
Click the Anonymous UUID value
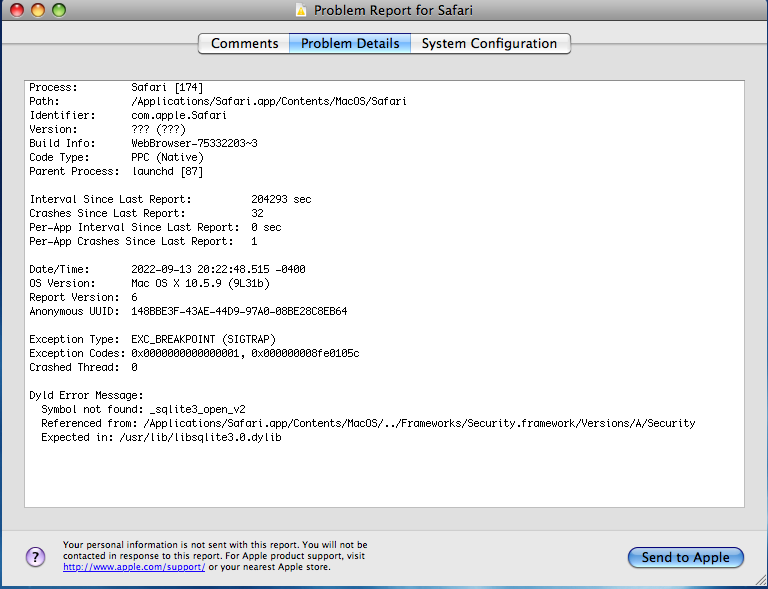(239, 311)
